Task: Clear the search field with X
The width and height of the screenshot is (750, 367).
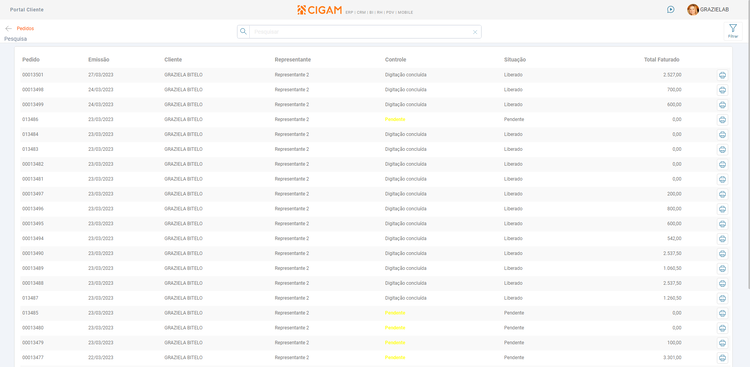Action: (475, 32)
